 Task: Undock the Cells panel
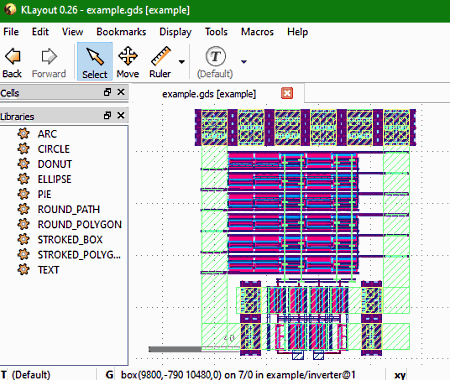(x=107, y=92)
